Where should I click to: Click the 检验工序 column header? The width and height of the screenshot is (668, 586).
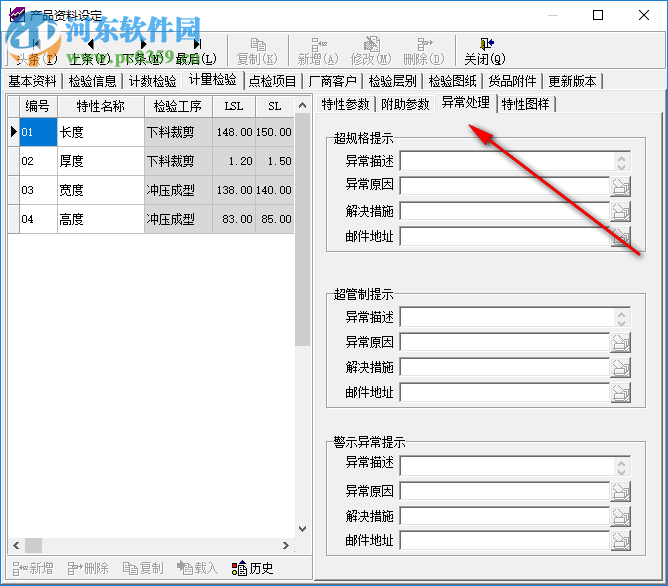click(x=178, y=106)
